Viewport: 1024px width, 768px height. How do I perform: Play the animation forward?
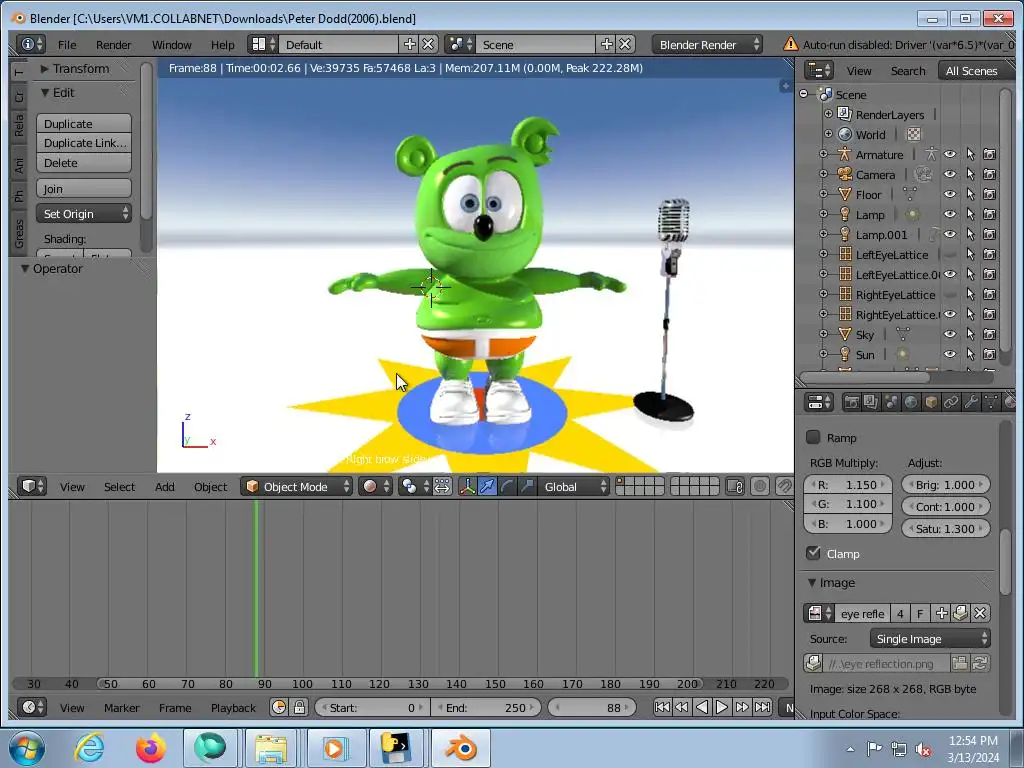point(722,707)
